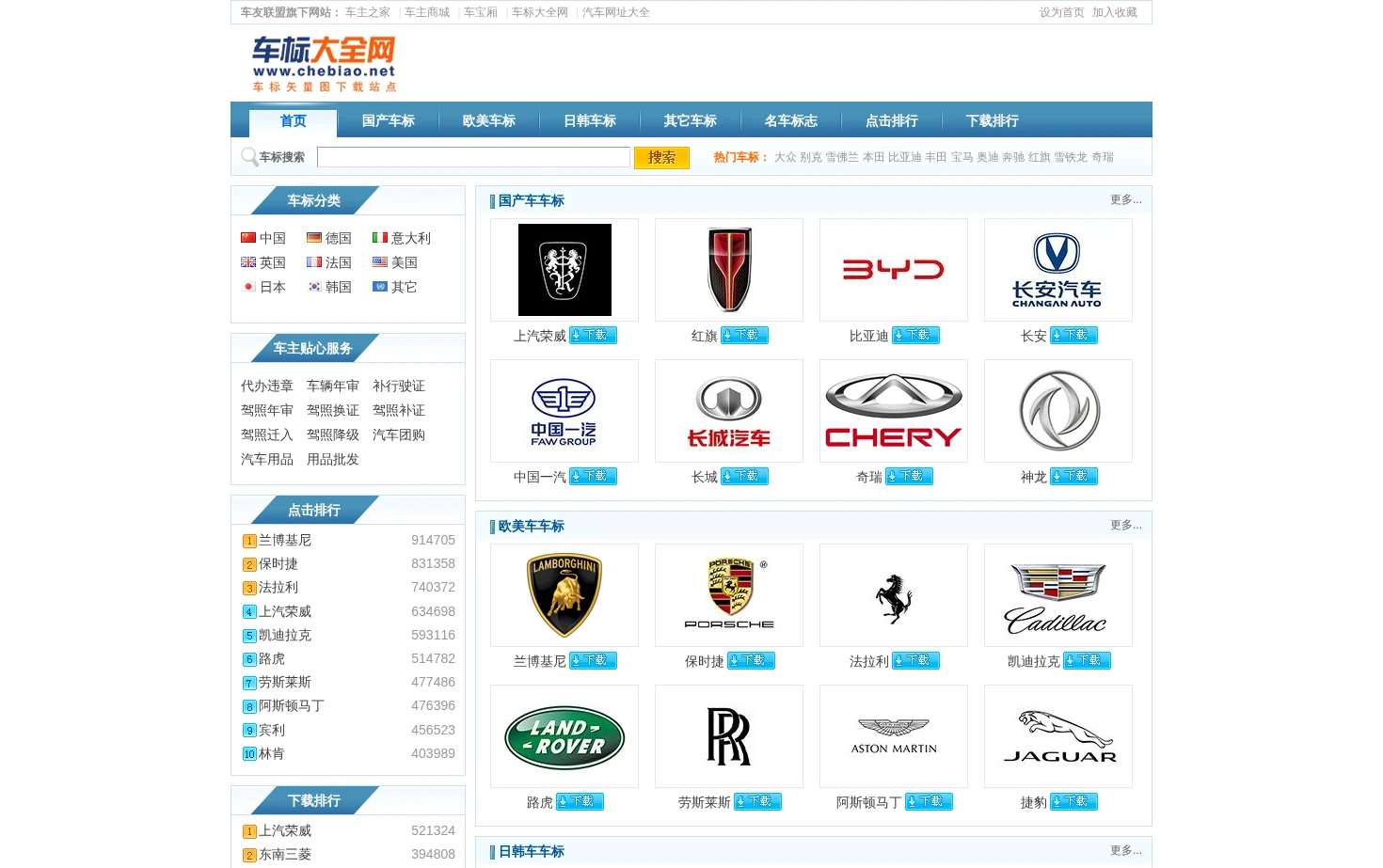Open the 用品批发 service link
The height and width of the screenshot is (868, 1383).
click(333, 459)
